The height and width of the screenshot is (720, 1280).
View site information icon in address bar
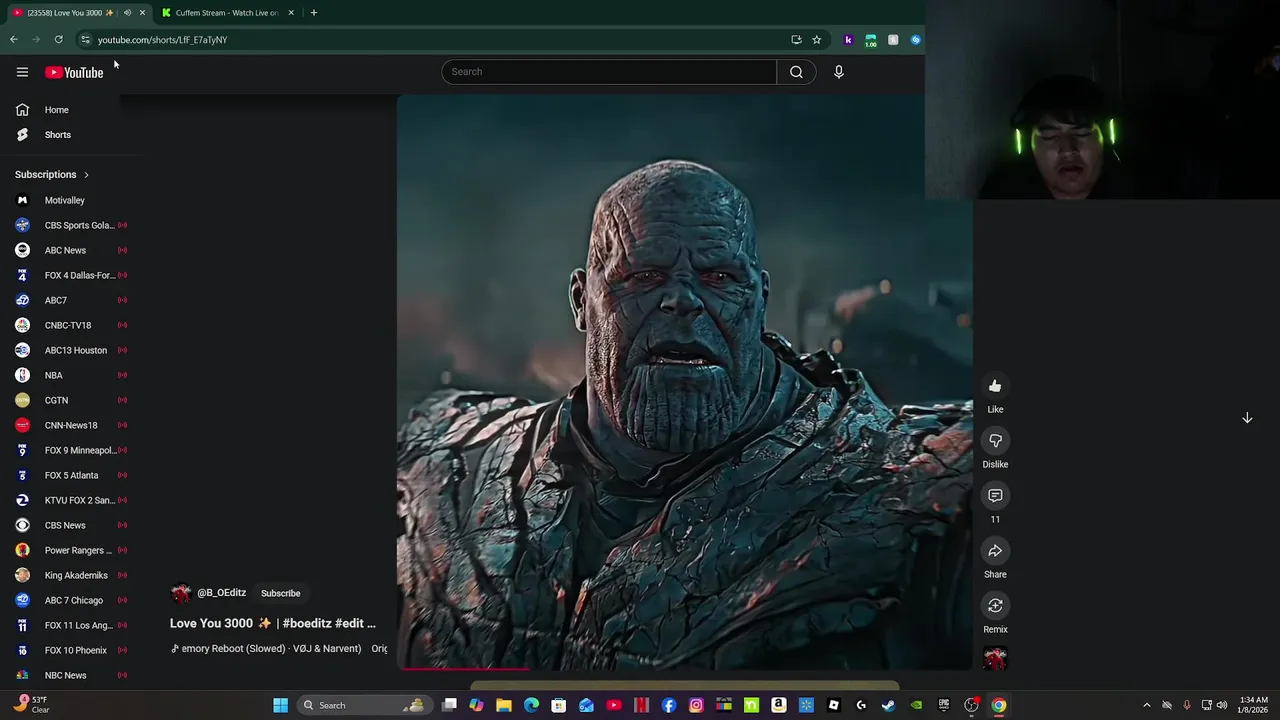coord(85,40)
